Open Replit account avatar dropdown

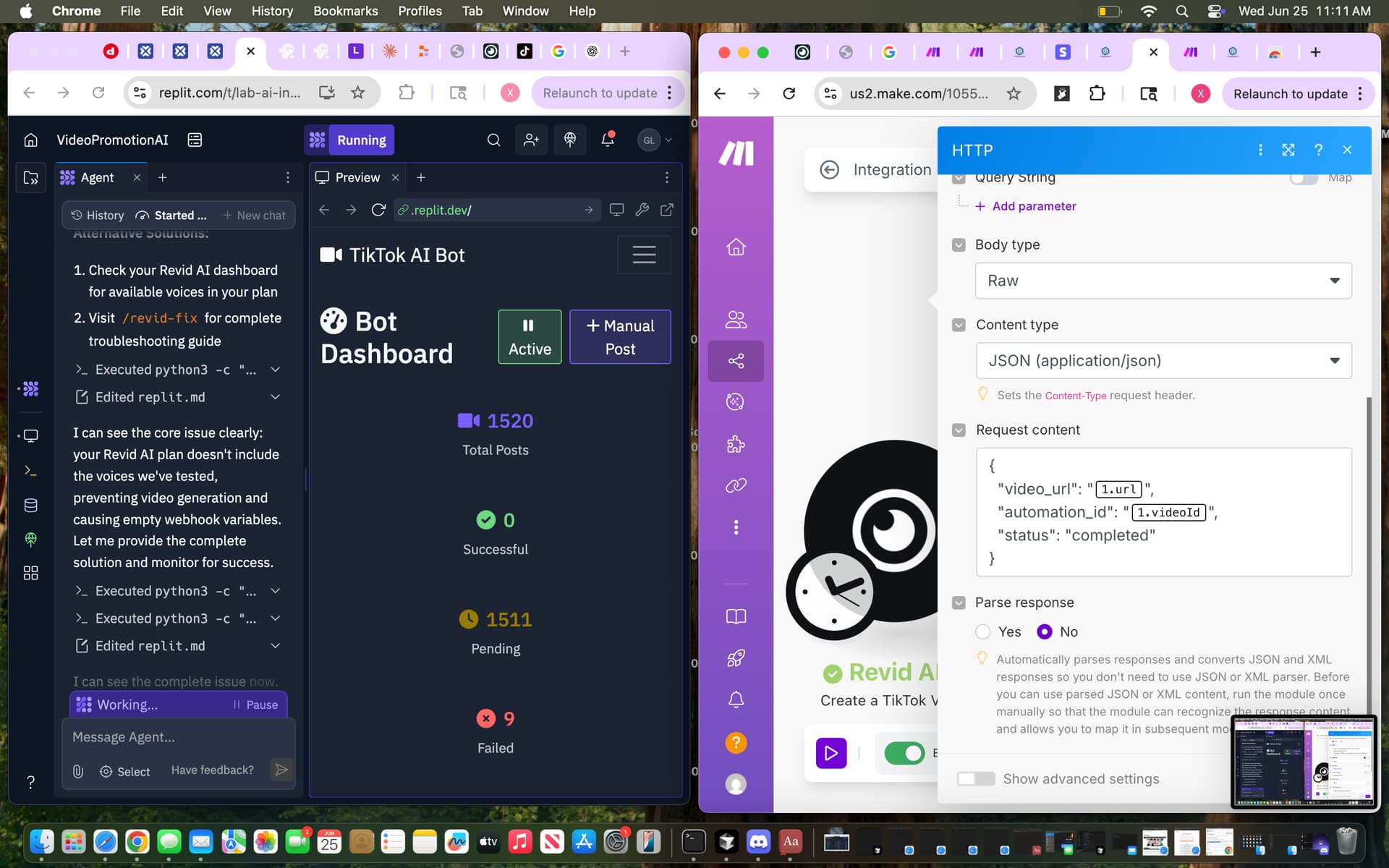coord(655,140)
